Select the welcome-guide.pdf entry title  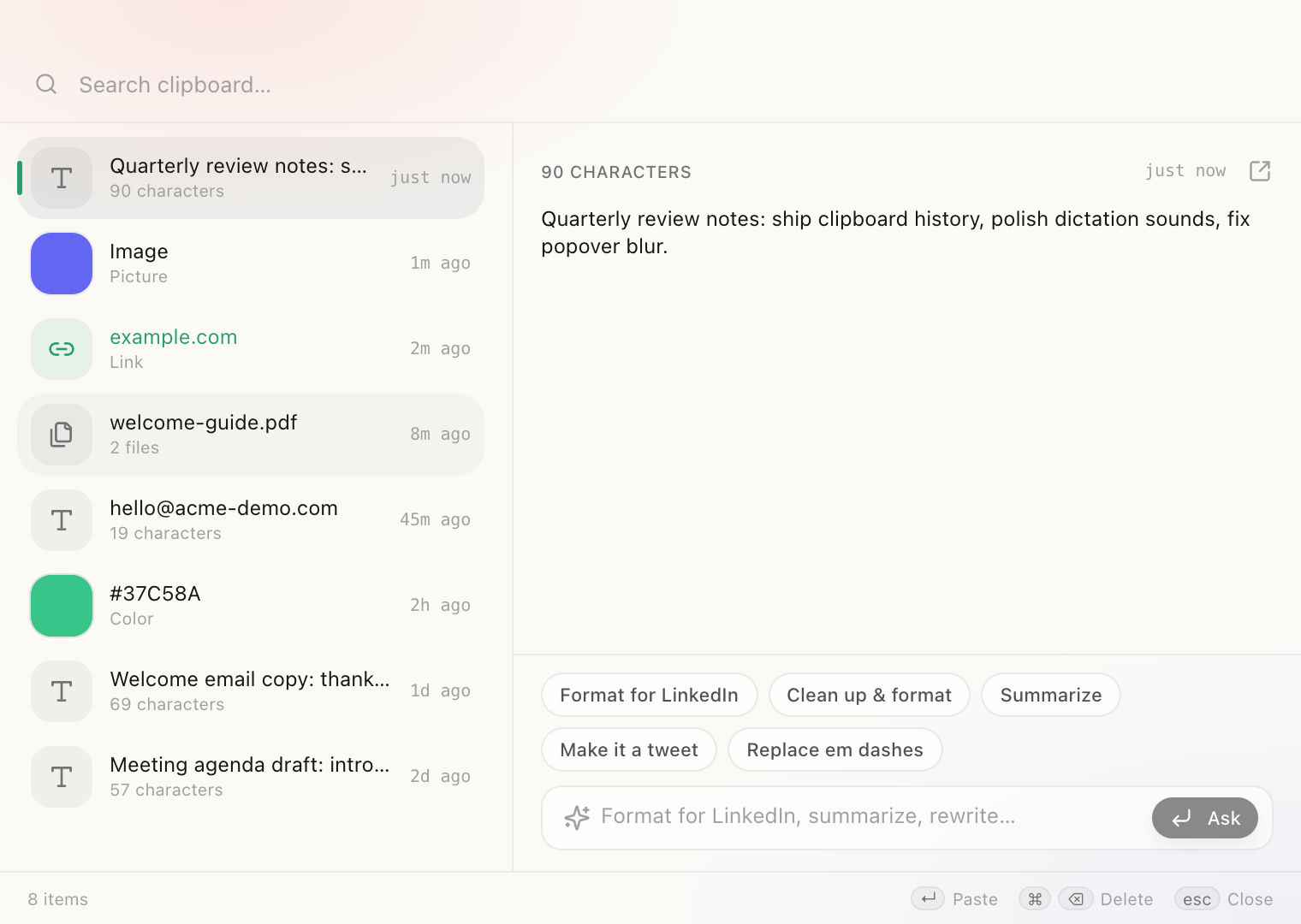[x=204, y=423]
